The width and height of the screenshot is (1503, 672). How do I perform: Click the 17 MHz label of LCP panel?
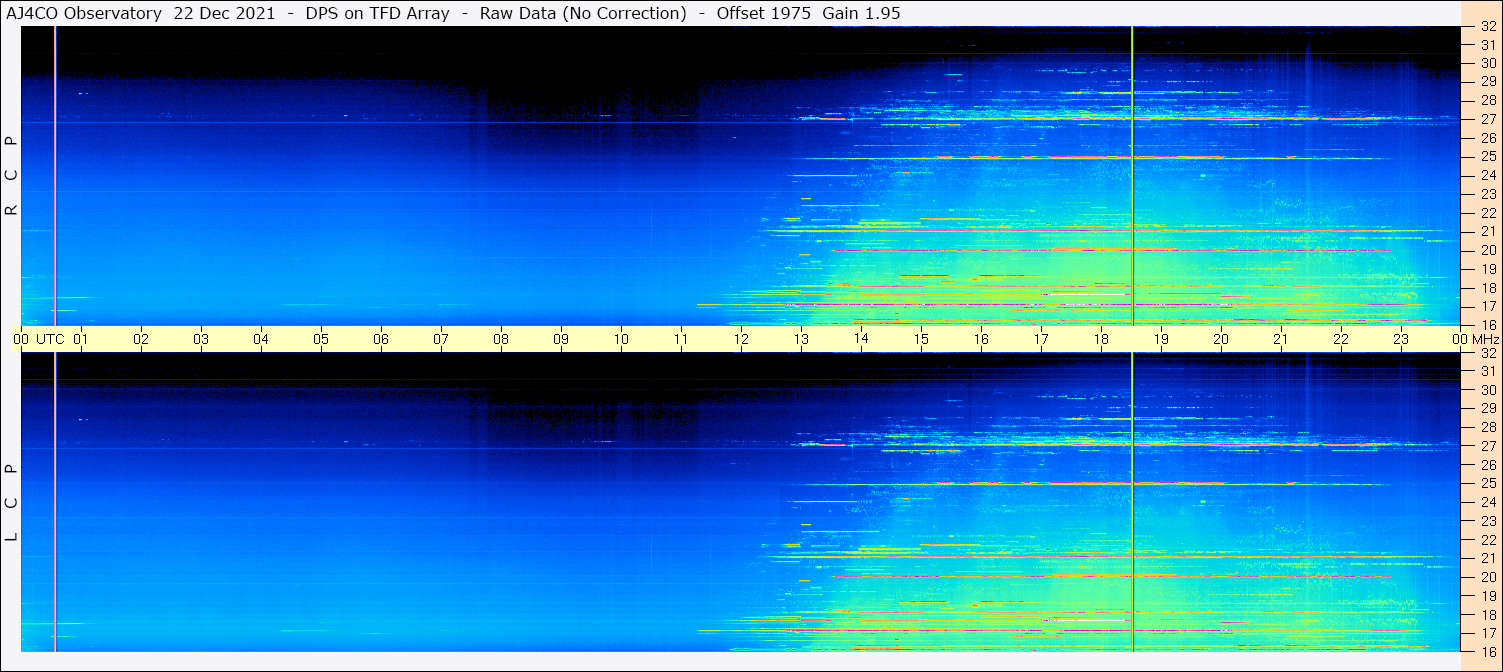(1487, 632)
